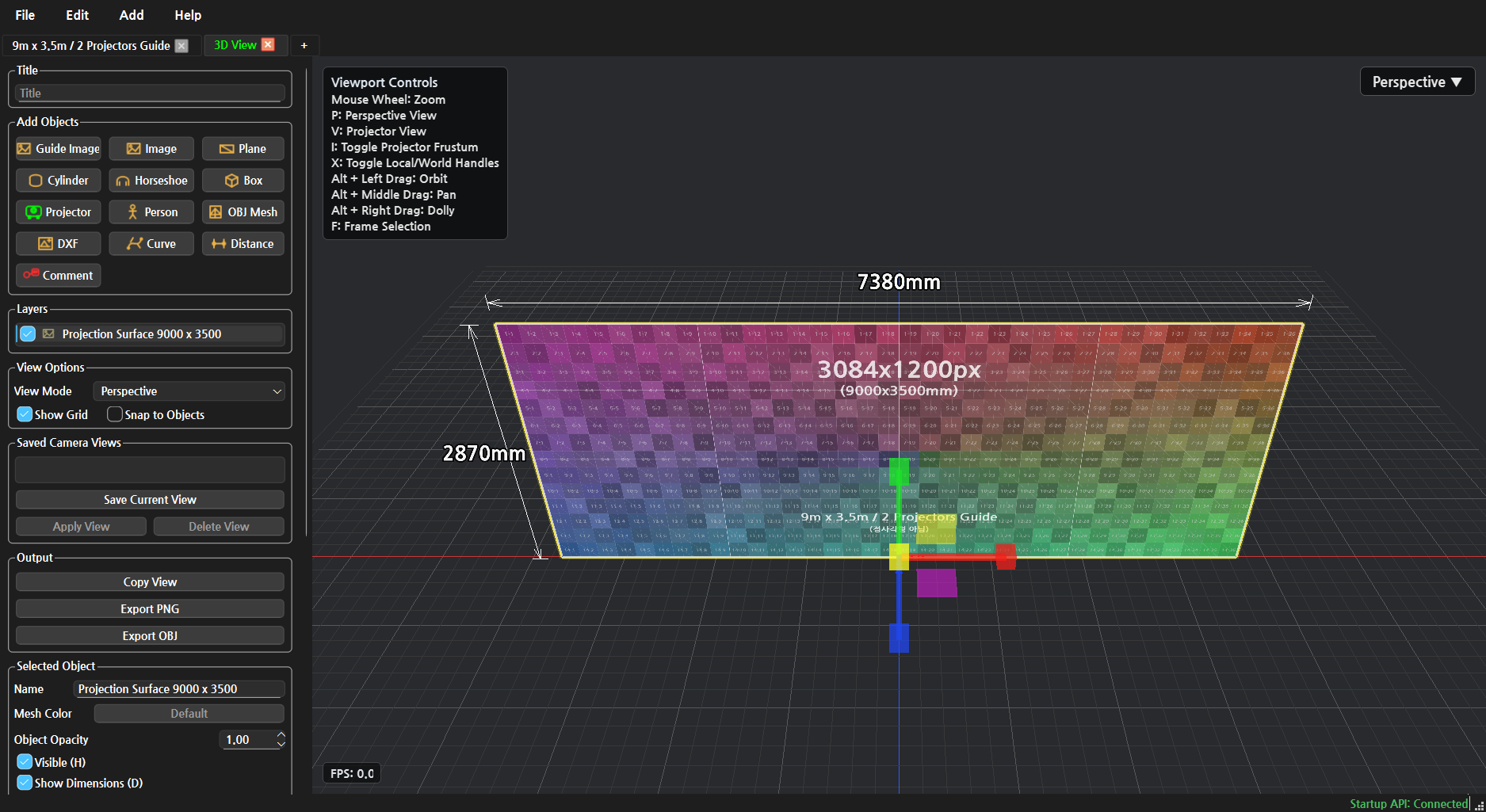Viewport: 1486px width, 812px height.
Task: Add a Comment annotation
Action: [58, 276]
